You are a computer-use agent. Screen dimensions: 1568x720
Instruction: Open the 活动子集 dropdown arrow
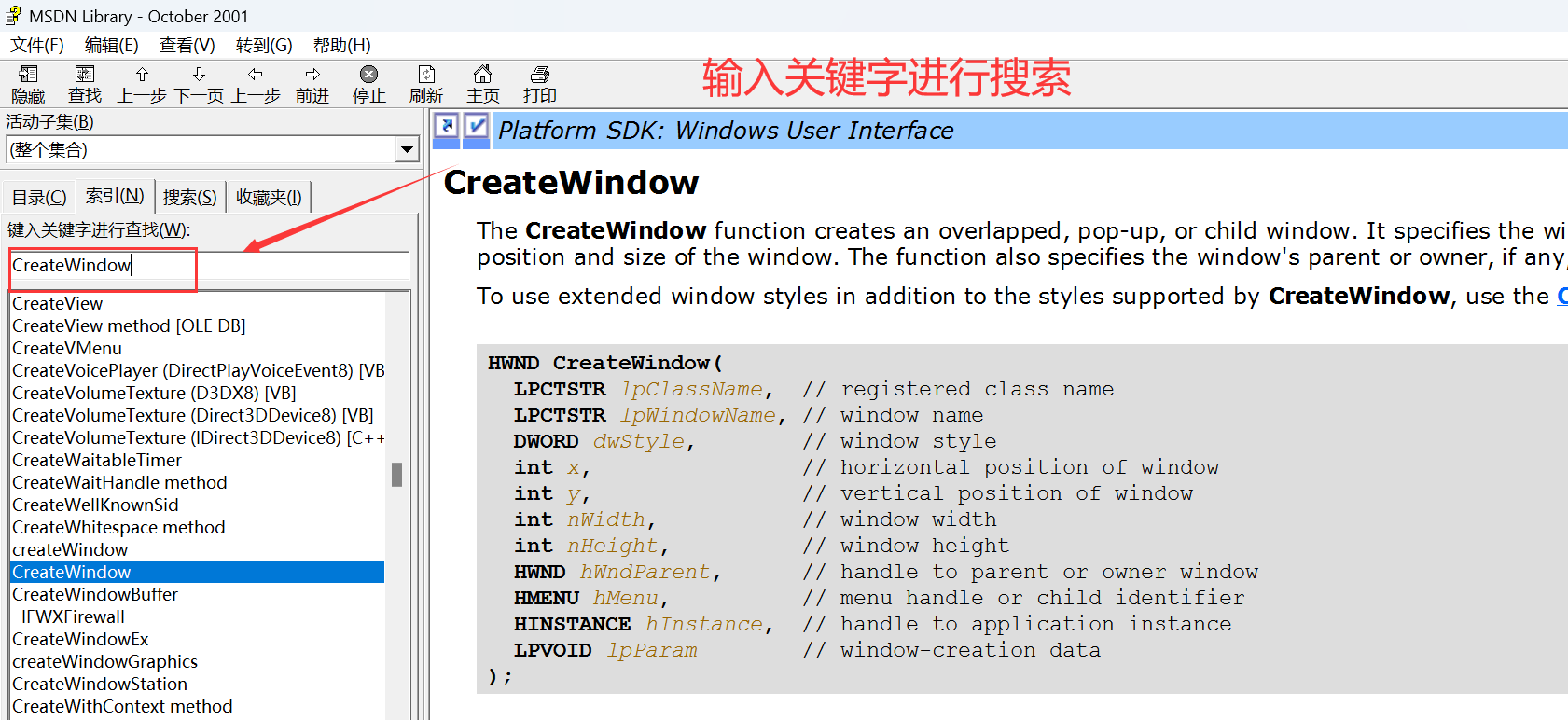[x=407, y=149]
